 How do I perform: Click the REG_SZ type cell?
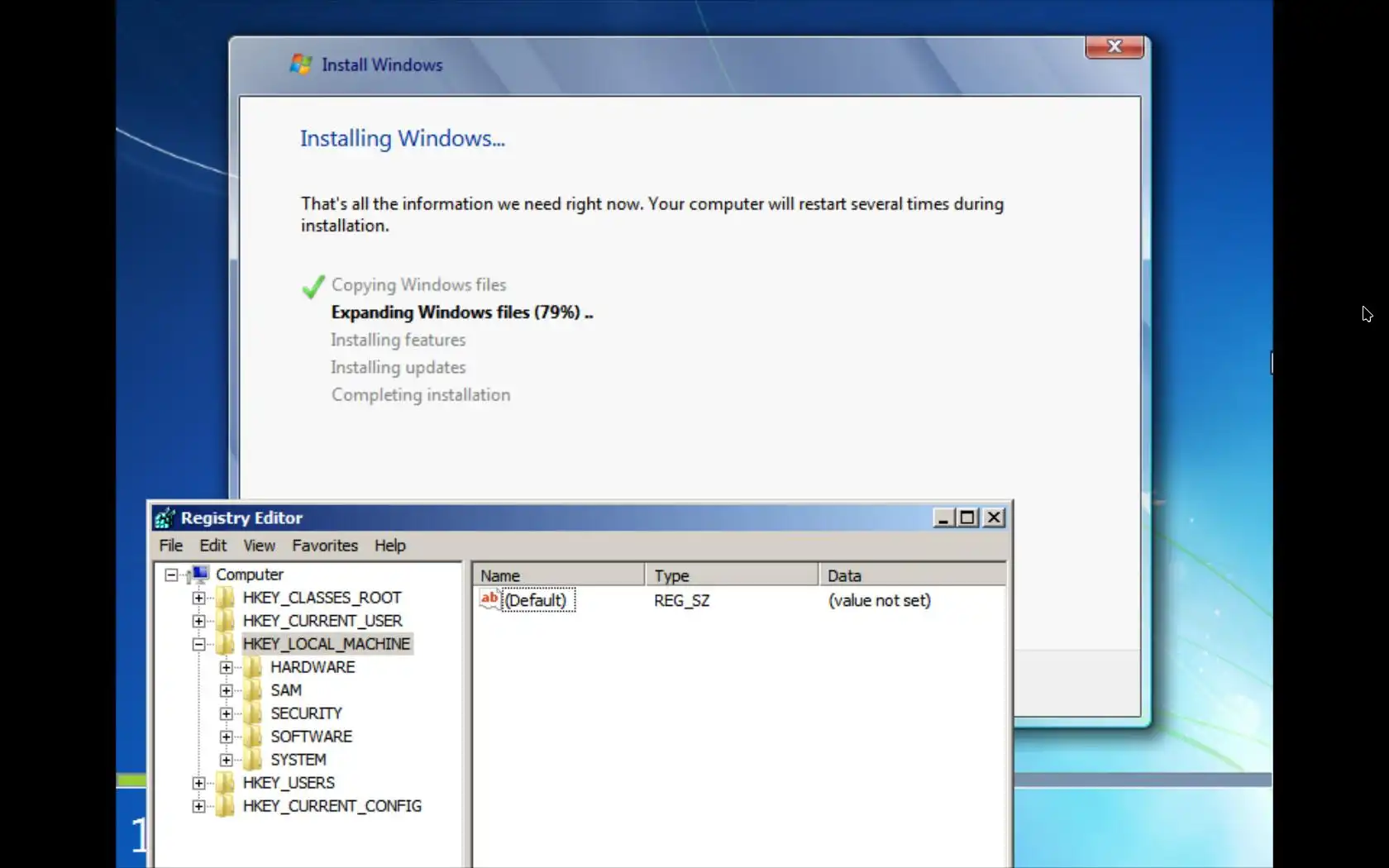click(681, 601)
